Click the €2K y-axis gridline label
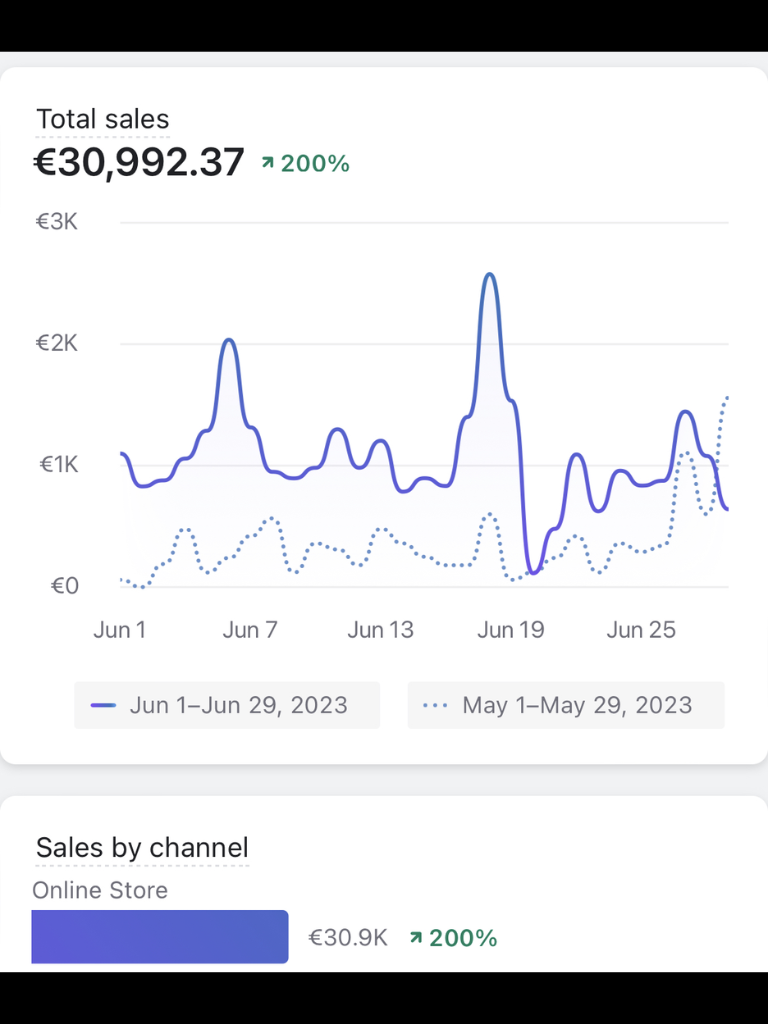 click(x=57, y=343)
